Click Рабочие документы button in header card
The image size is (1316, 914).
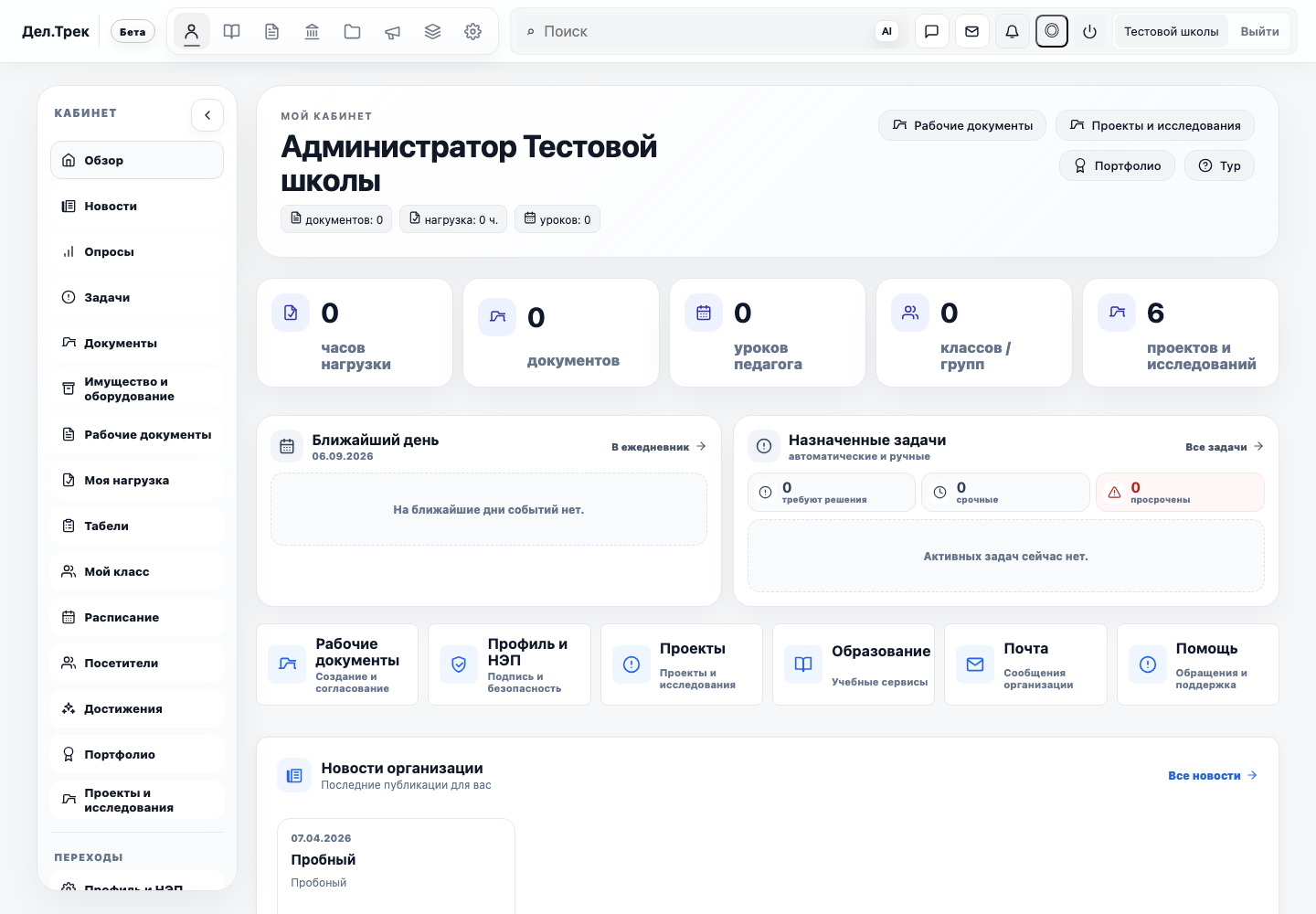(962, 125)
